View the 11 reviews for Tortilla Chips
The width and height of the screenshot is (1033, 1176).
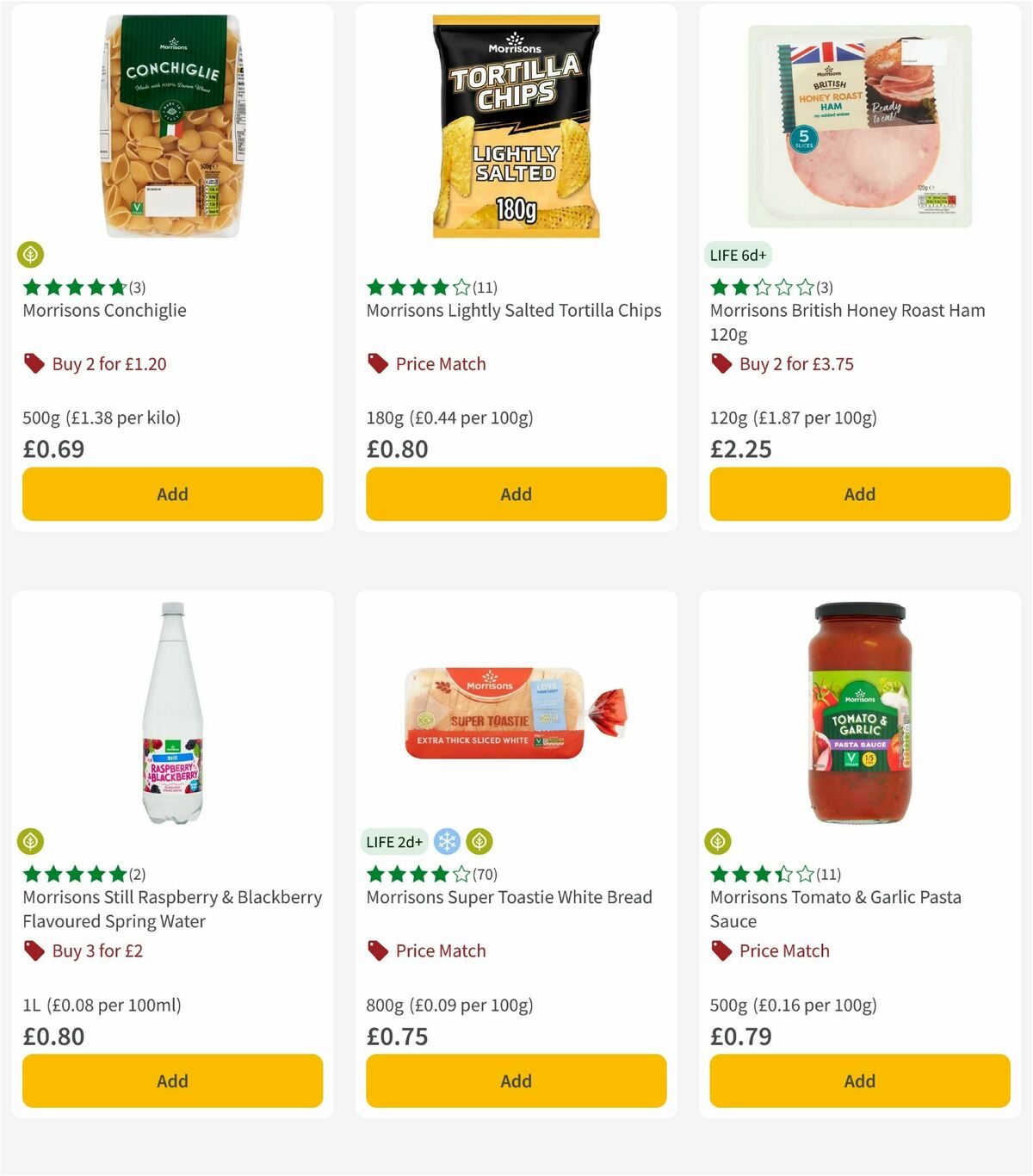pyautogui.click(x=485, y=288)
